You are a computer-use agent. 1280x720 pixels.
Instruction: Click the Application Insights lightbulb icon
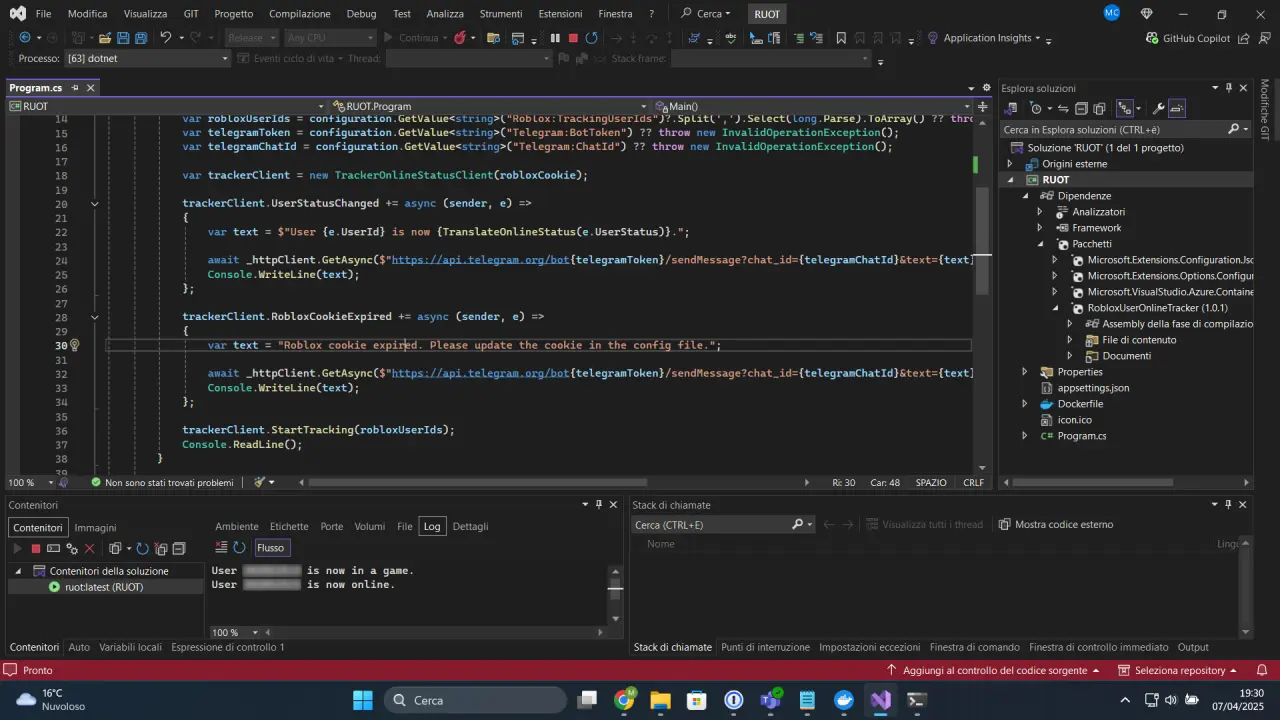tap(933, 38)
